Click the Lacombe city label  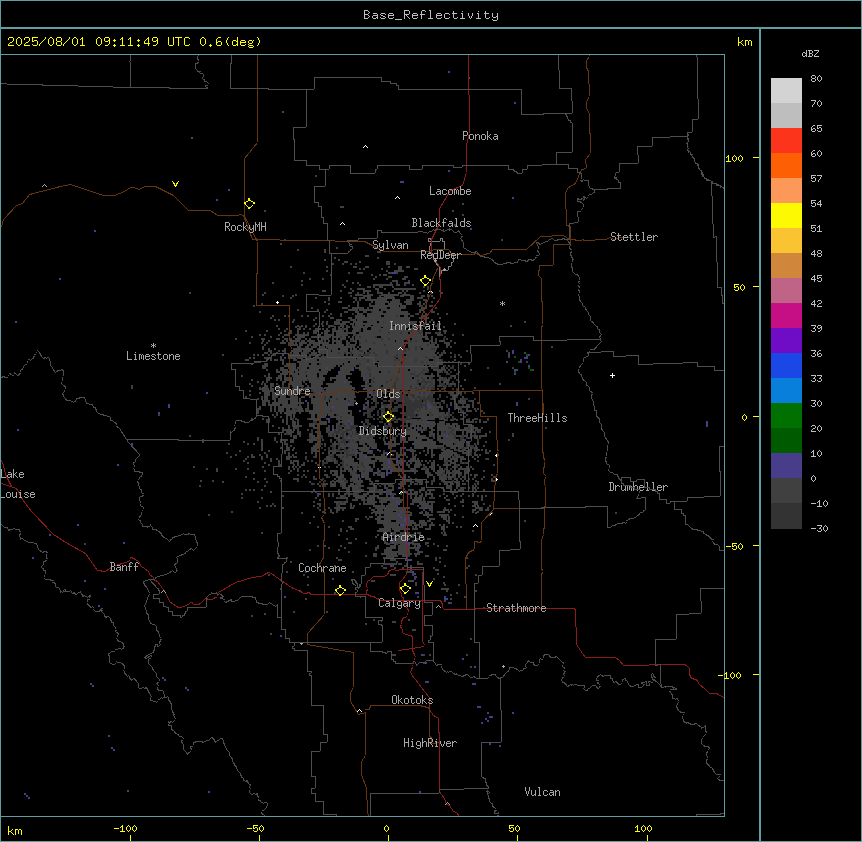pyautogui.click(x=450, y=191)
